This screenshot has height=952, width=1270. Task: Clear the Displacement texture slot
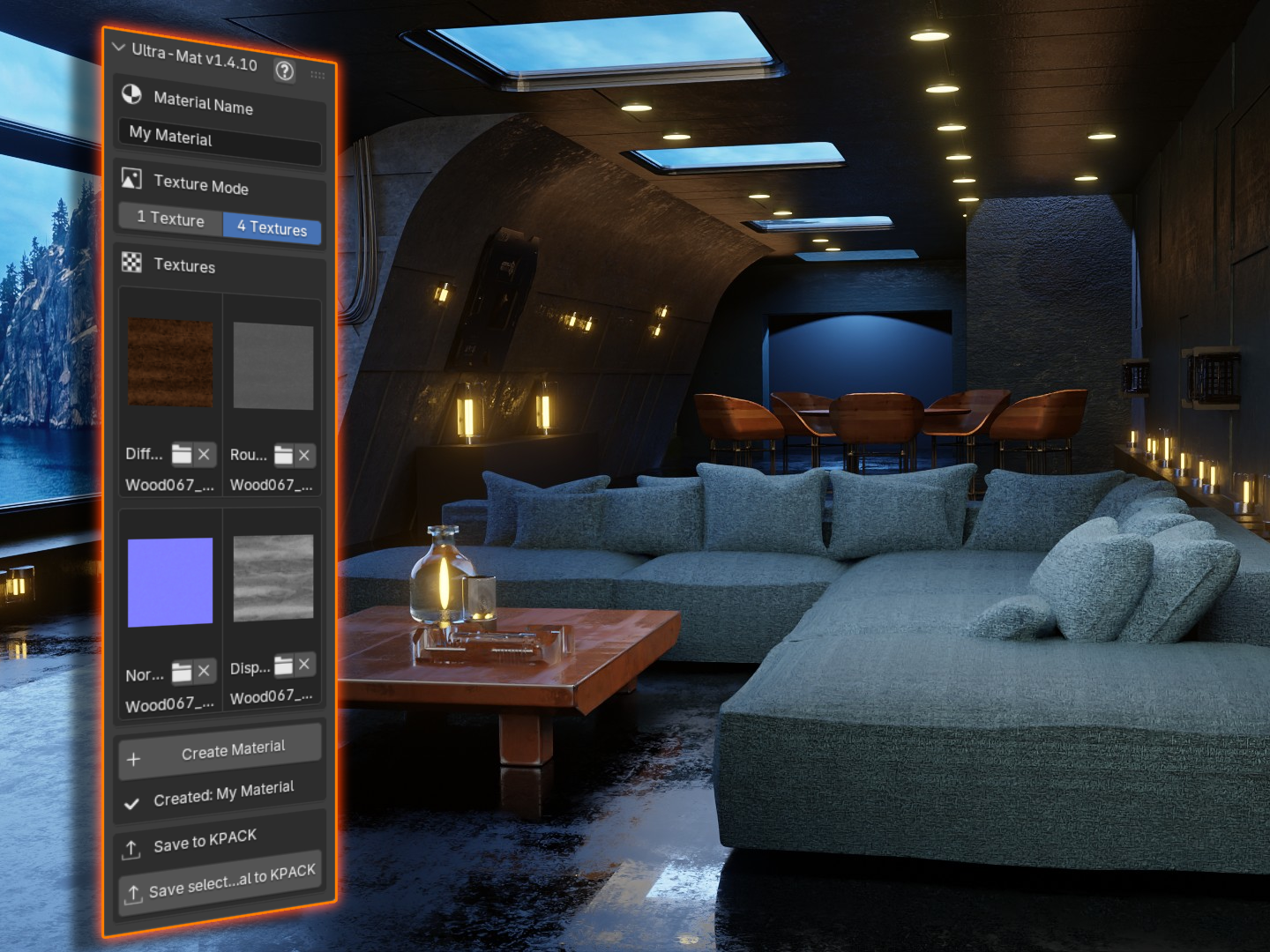pos(304,664)
